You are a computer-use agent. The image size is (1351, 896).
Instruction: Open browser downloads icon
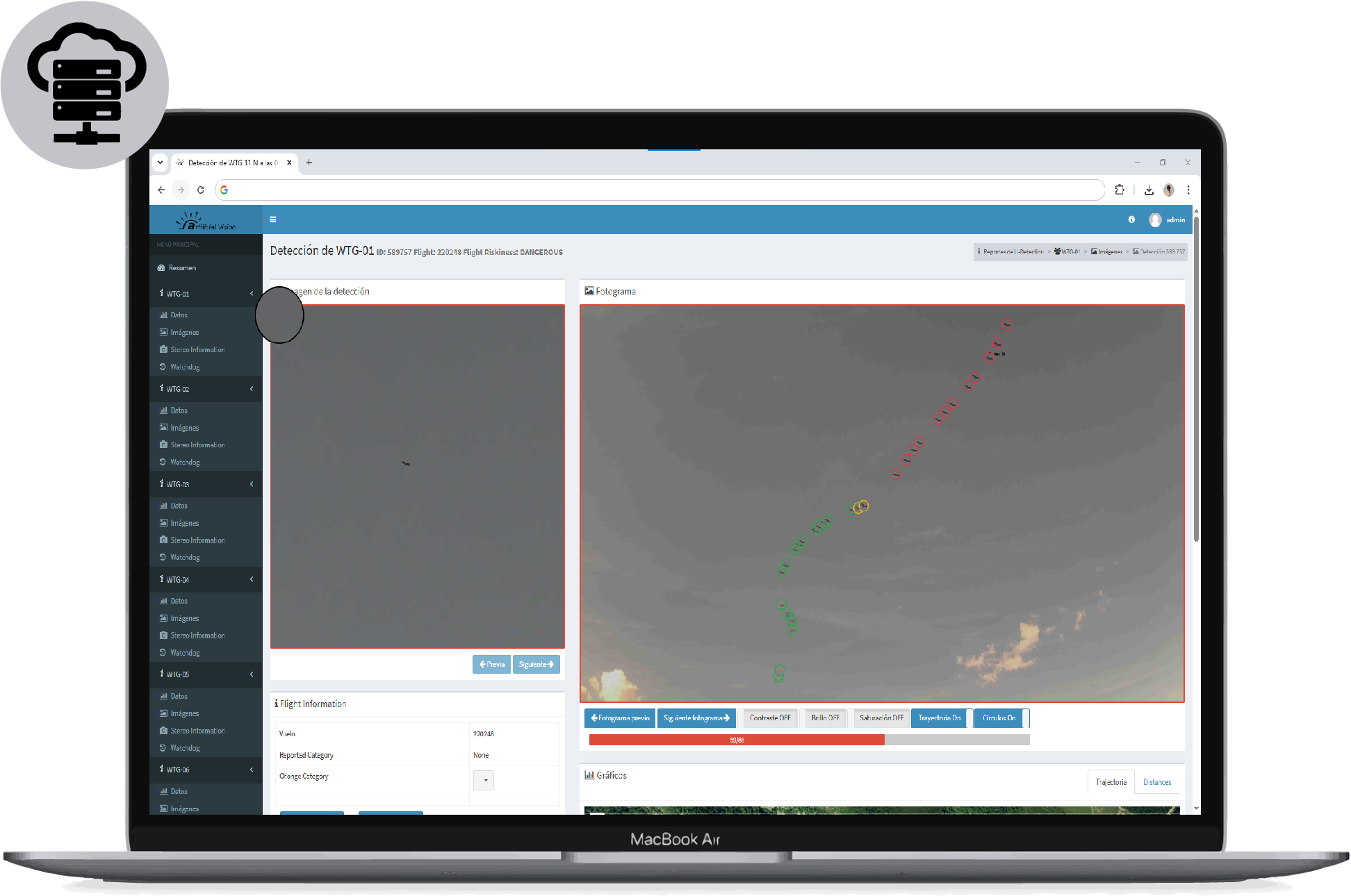(1149, 190)
